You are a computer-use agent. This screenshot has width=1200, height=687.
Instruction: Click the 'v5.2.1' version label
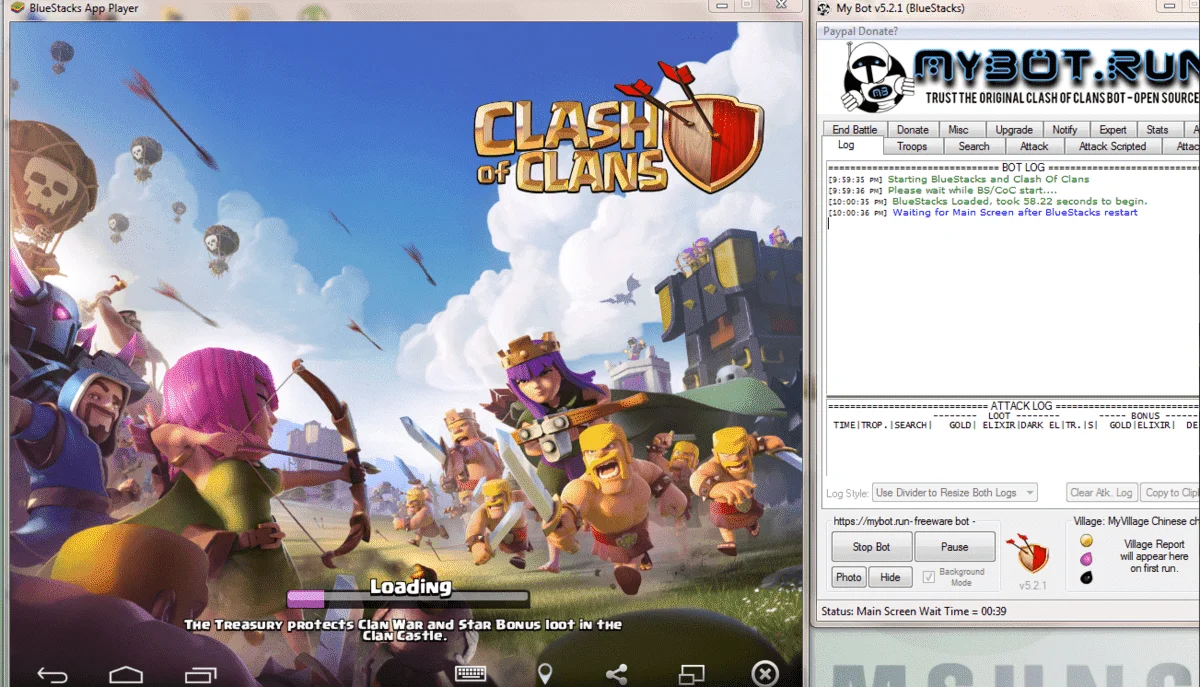pos(1032,585)
